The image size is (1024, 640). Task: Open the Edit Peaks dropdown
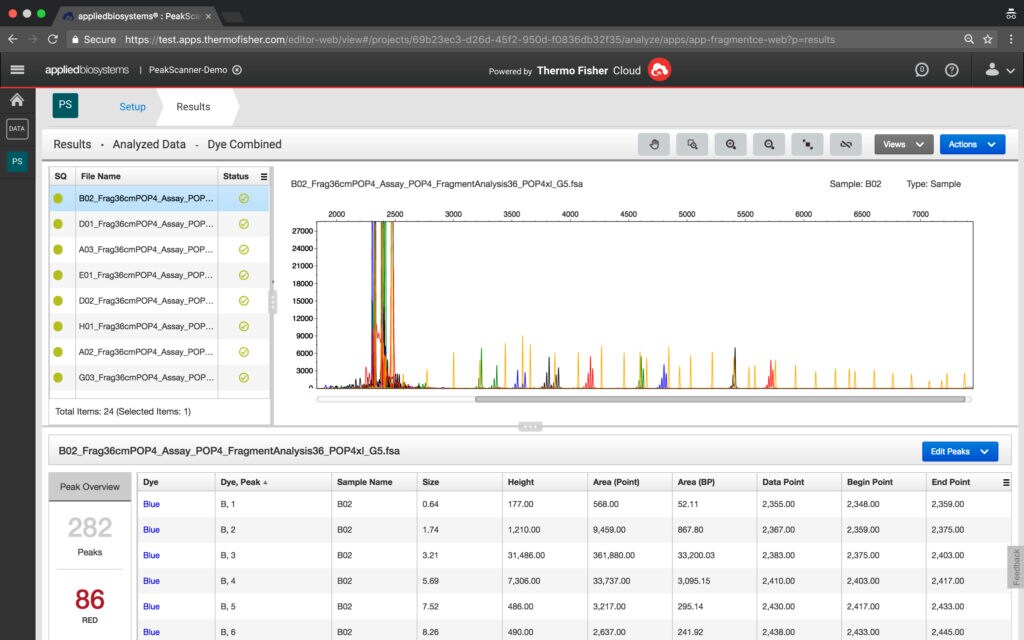(x=959, y=452)
